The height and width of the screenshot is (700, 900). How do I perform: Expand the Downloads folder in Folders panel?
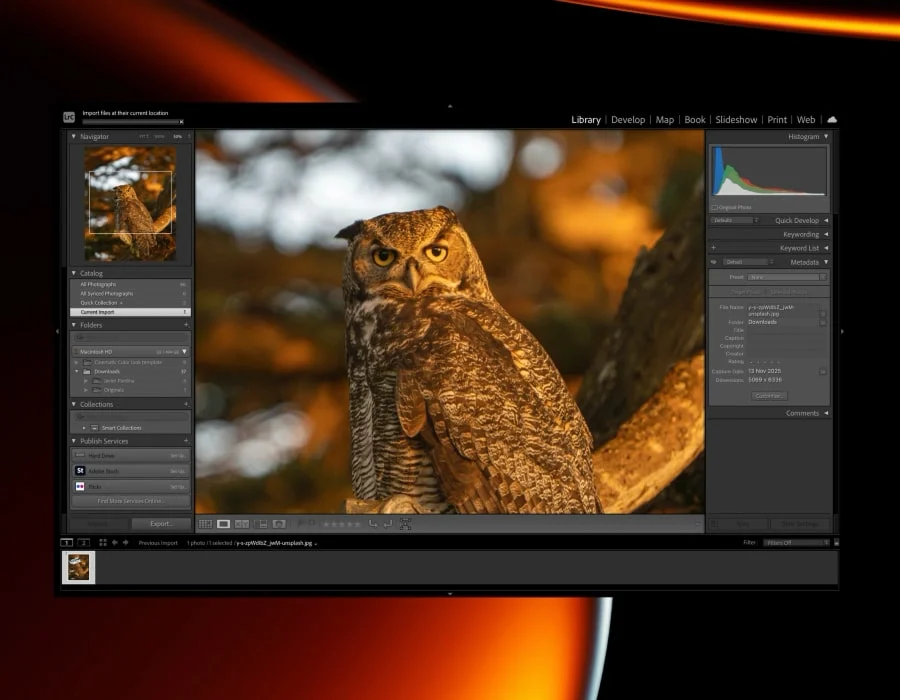pos(75,372)
